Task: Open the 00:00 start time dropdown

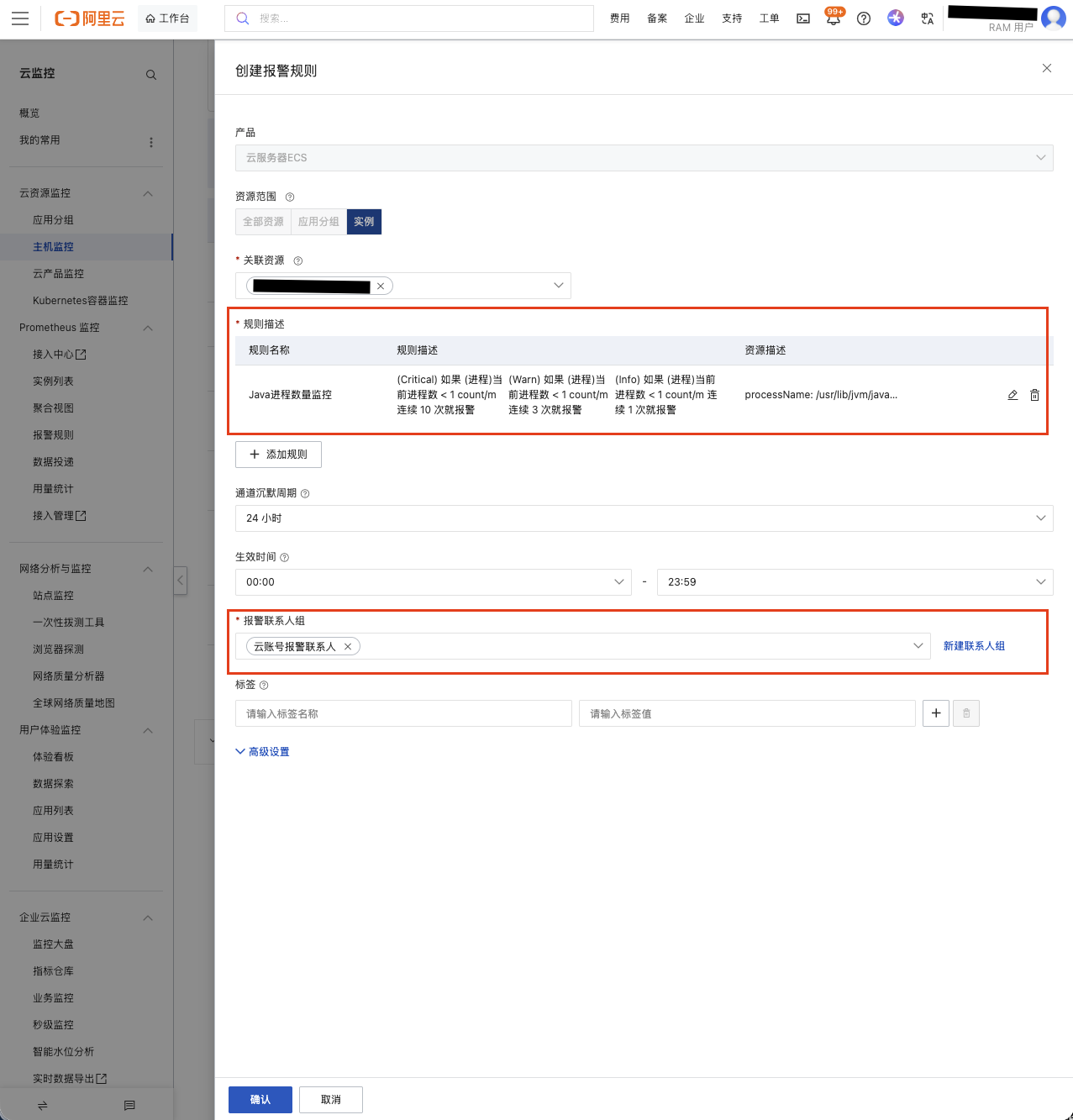Action: (x=433, y=582)
